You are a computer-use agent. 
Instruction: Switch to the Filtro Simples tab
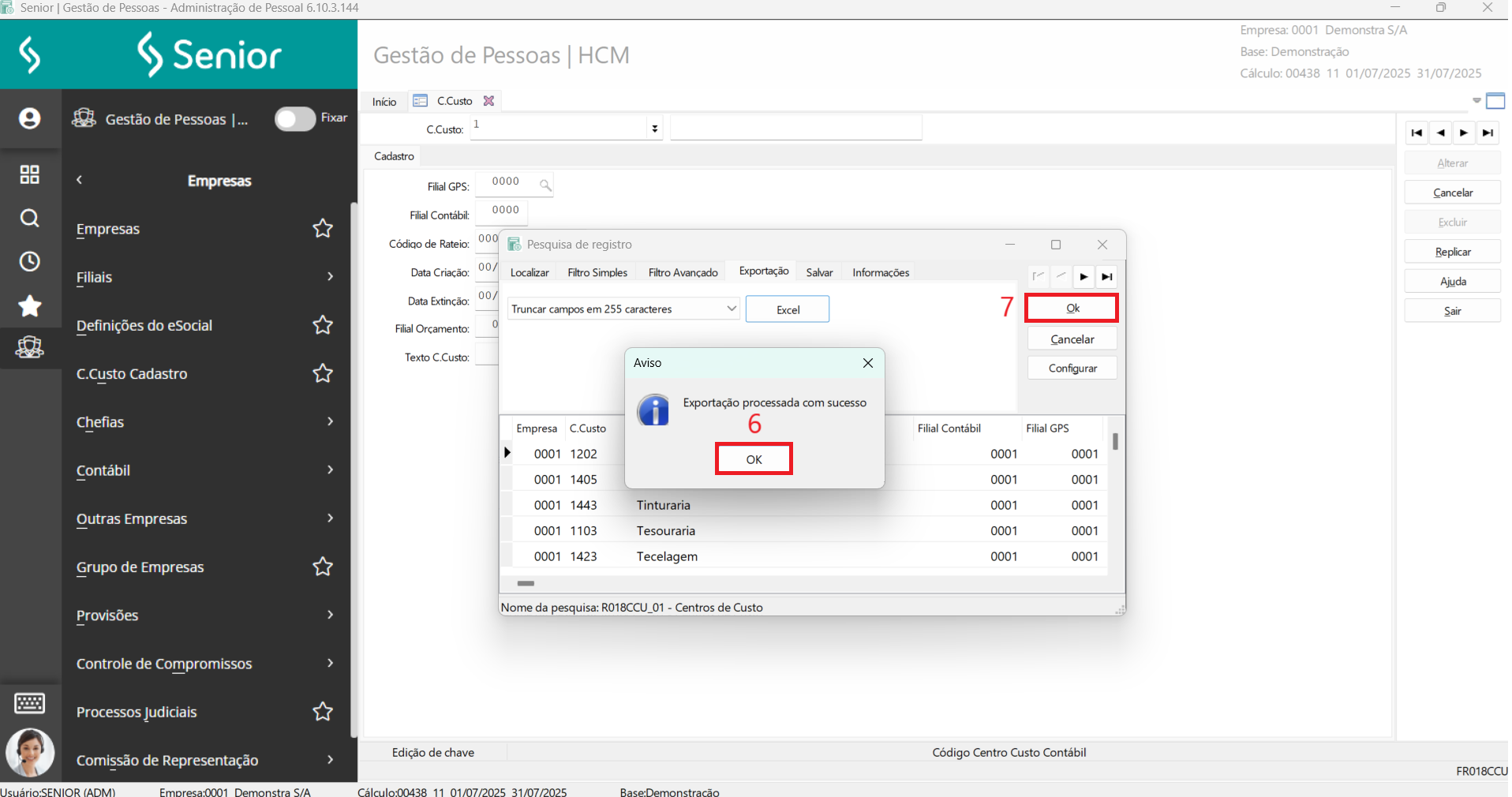click(x=597, y=272)
